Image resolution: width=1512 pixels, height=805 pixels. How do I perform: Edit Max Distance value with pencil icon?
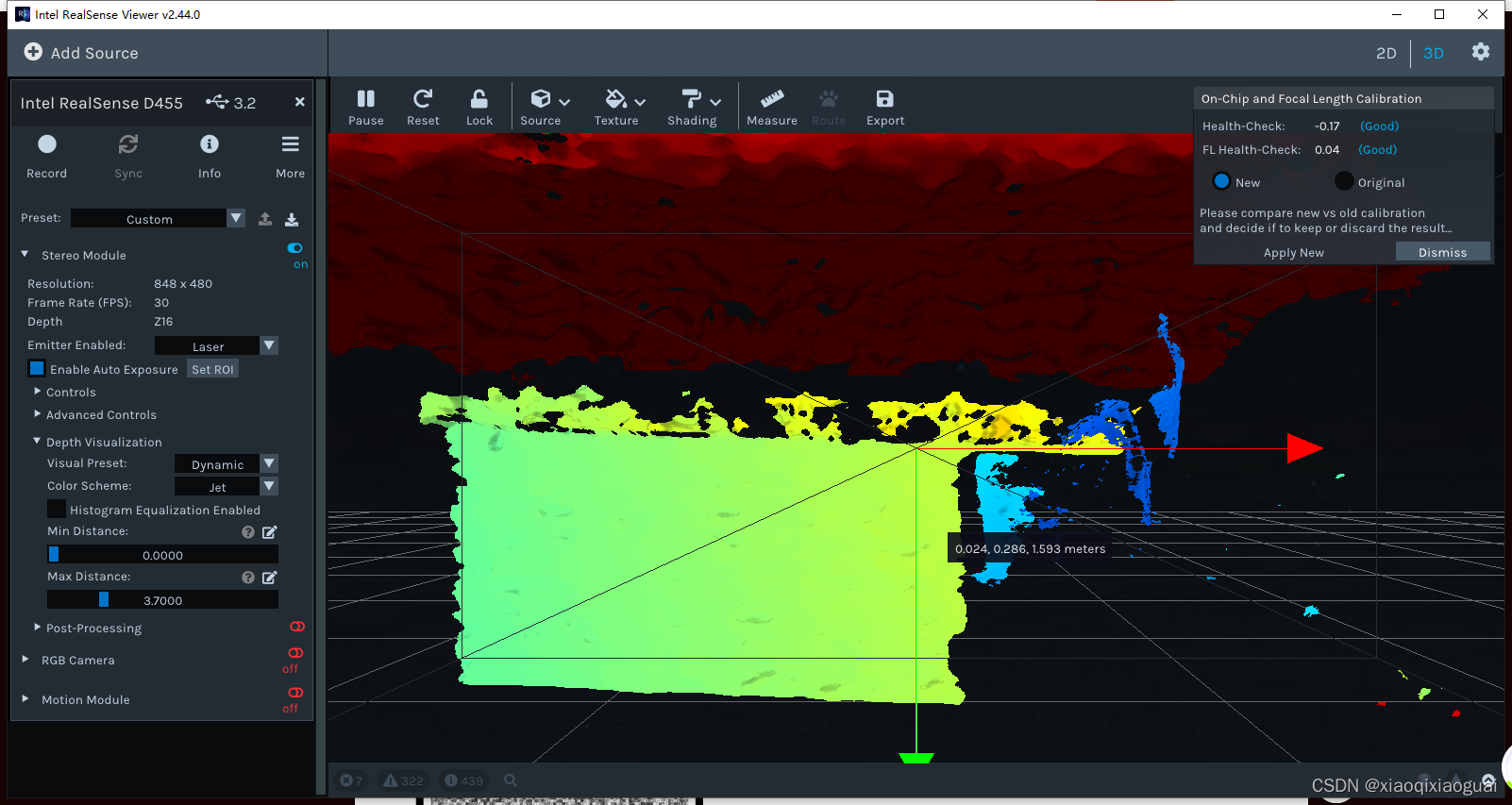pos(270,578)
